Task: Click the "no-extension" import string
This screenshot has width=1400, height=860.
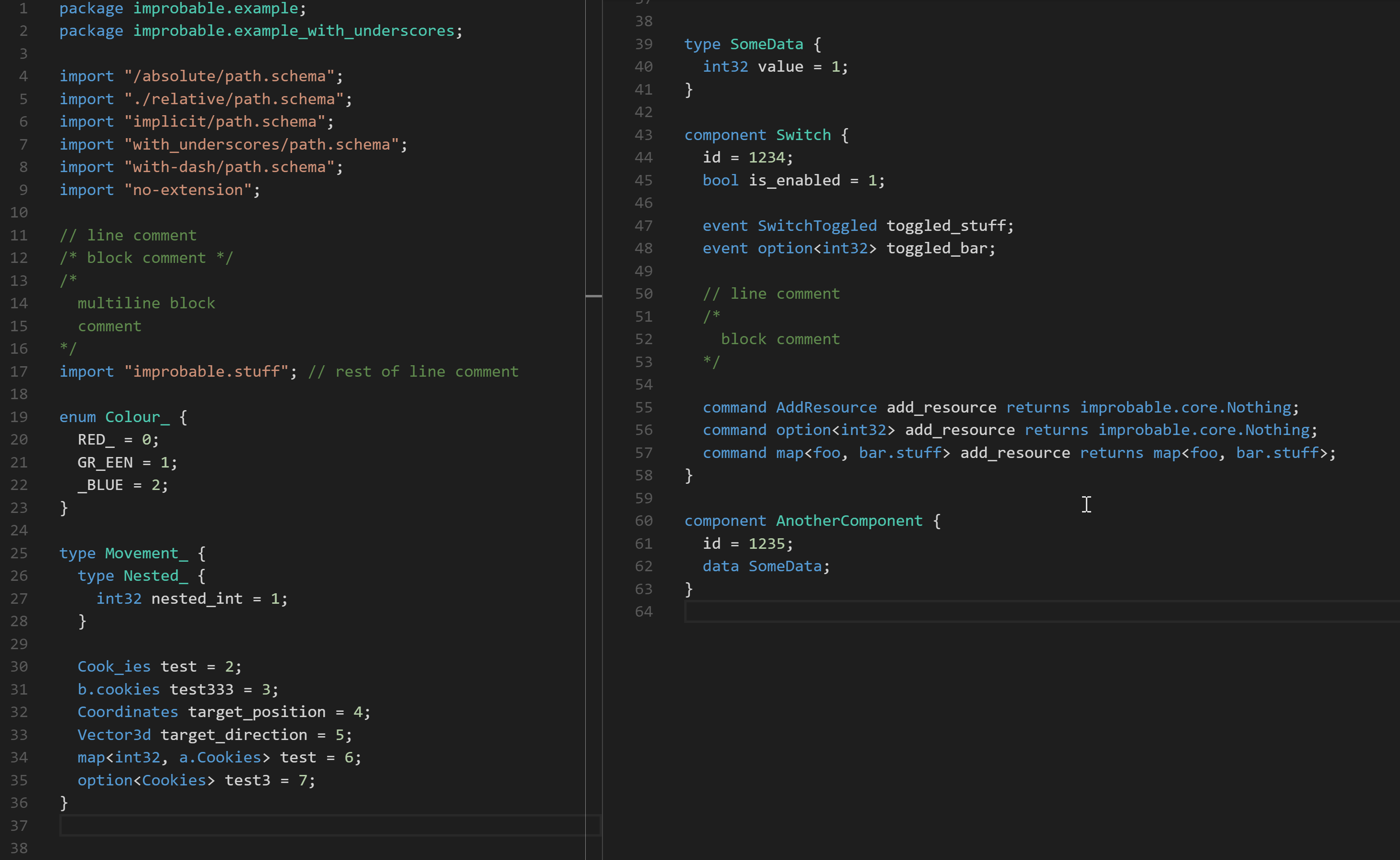Action: [x=188, y=190]
